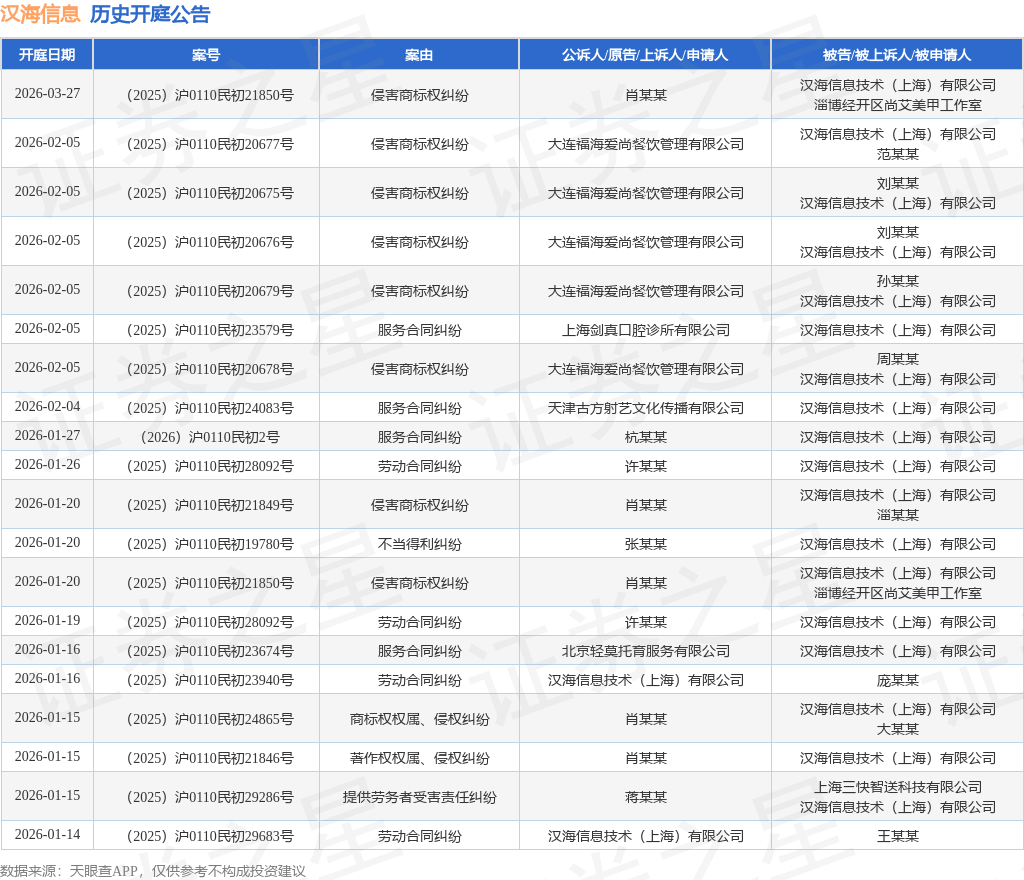Select the 公诉人/原告/上诉人/申请人 column header
The image size is (1024, 880).
645,55
